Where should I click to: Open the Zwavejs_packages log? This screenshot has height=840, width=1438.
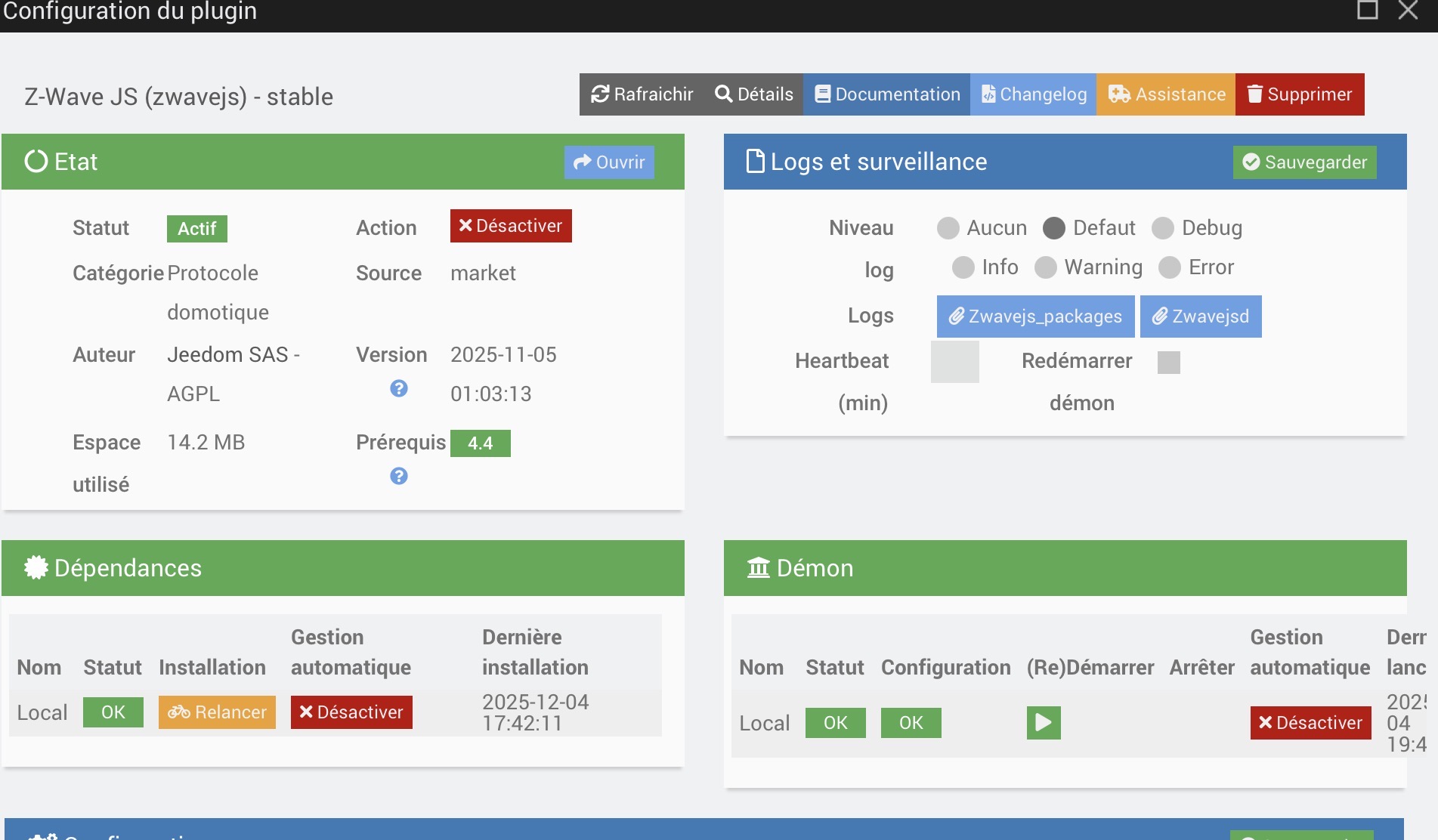click(x=1035, y=317)
